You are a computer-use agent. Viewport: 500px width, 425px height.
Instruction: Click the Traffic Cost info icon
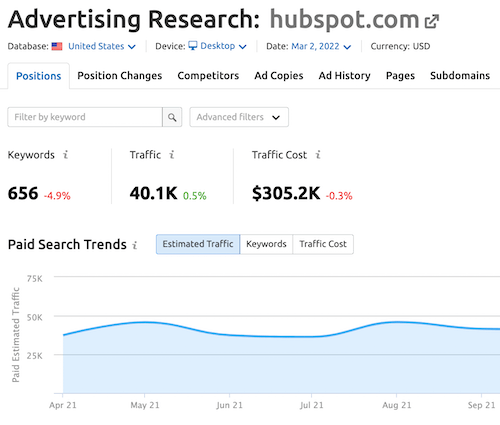pyautogui.click(x=318, y=155)
